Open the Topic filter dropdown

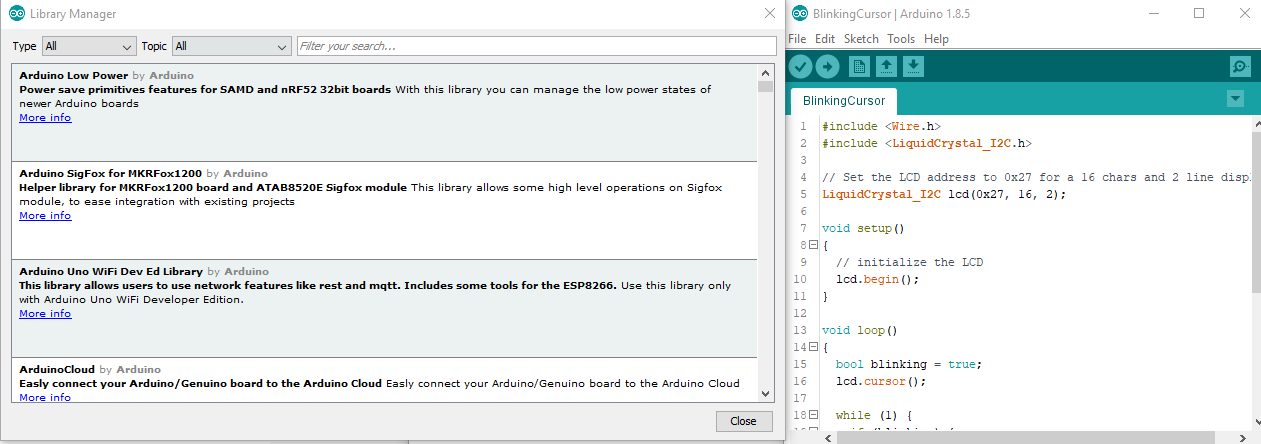click(230, 46)
